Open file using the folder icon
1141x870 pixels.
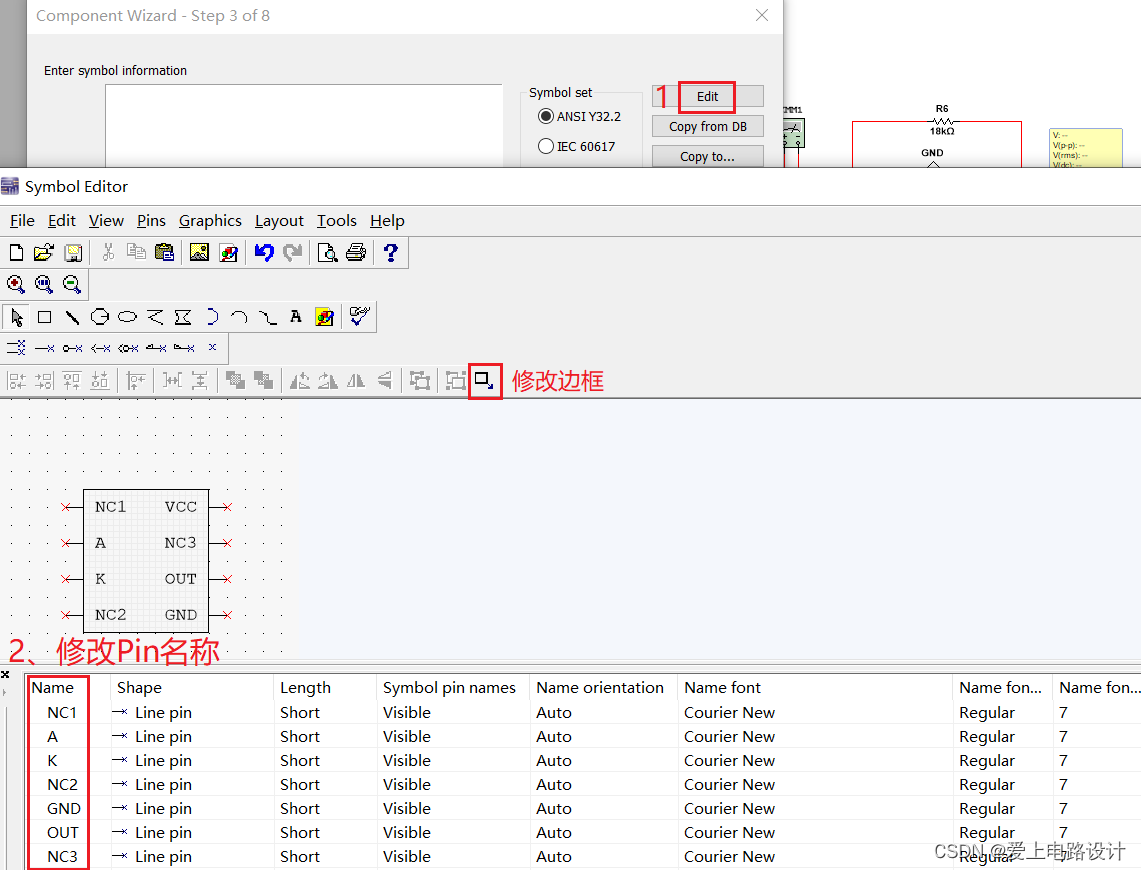click(44, 252)
